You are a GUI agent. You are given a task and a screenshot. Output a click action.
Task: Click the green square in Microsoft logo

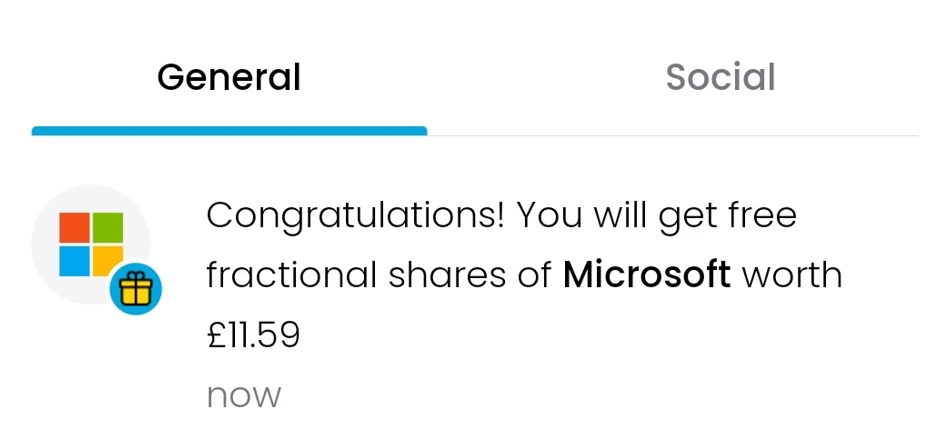point(108,227)
